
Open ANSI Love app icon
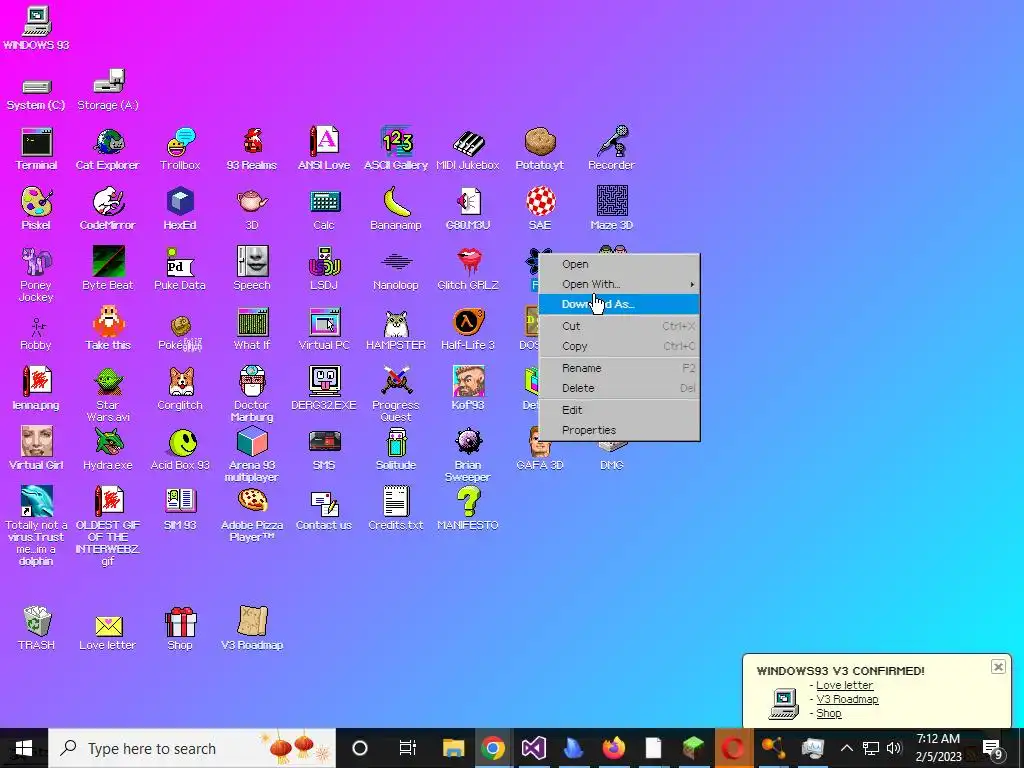click(x=324, y=149)
